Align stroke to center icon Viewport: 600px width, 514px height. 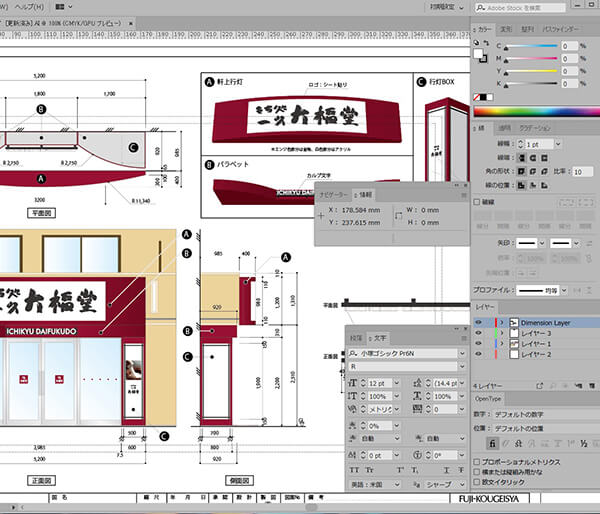point(521,185)
